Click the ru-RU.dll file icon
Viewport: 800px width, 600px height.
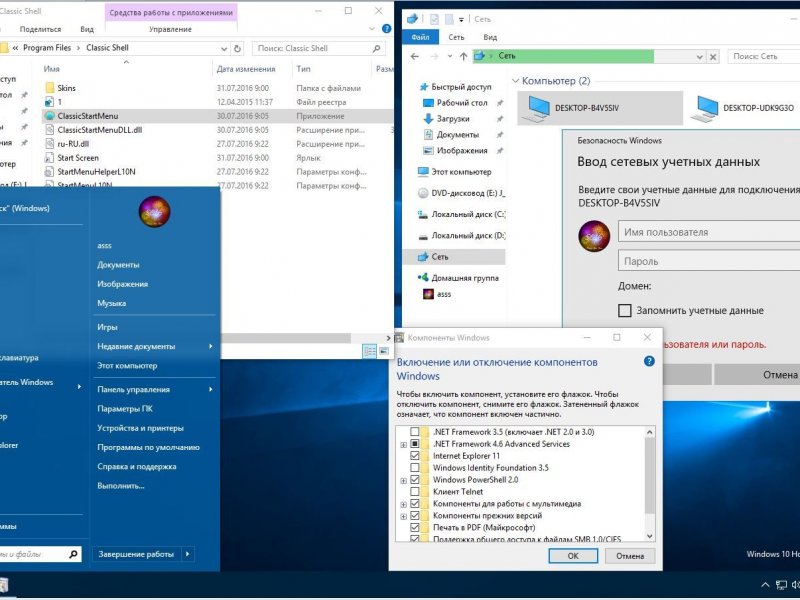coord(49,143)
